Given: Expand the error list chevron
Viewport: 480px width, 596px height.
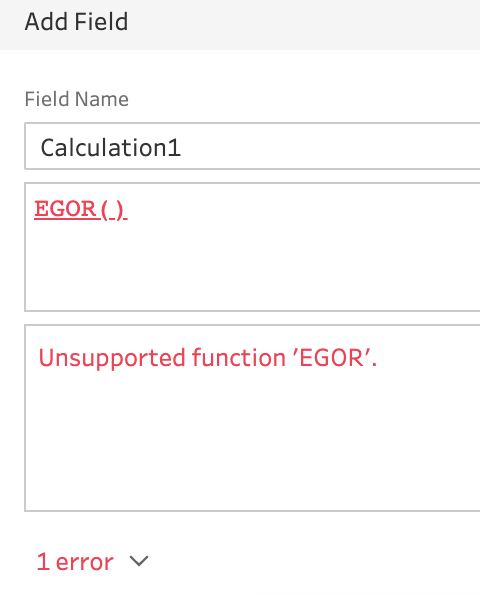Looking at the screenshot, I should coord(138,561).
